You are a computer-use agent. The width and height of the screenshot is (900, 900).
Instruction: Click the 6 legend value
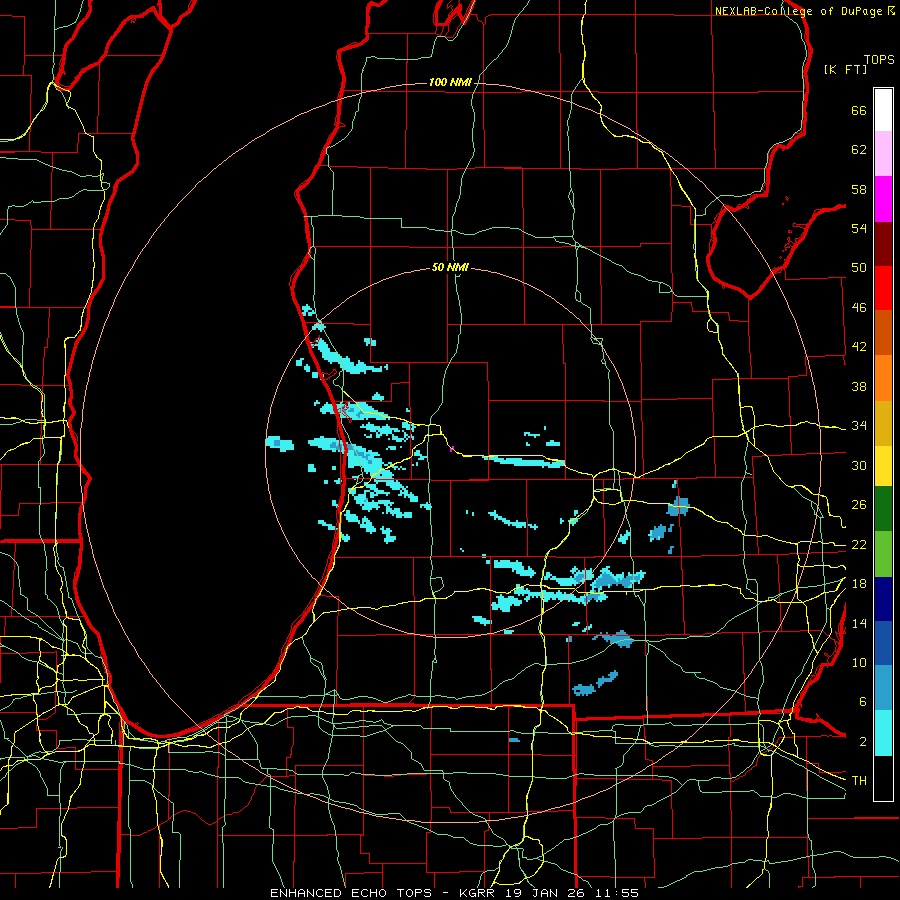coord(862,702)
